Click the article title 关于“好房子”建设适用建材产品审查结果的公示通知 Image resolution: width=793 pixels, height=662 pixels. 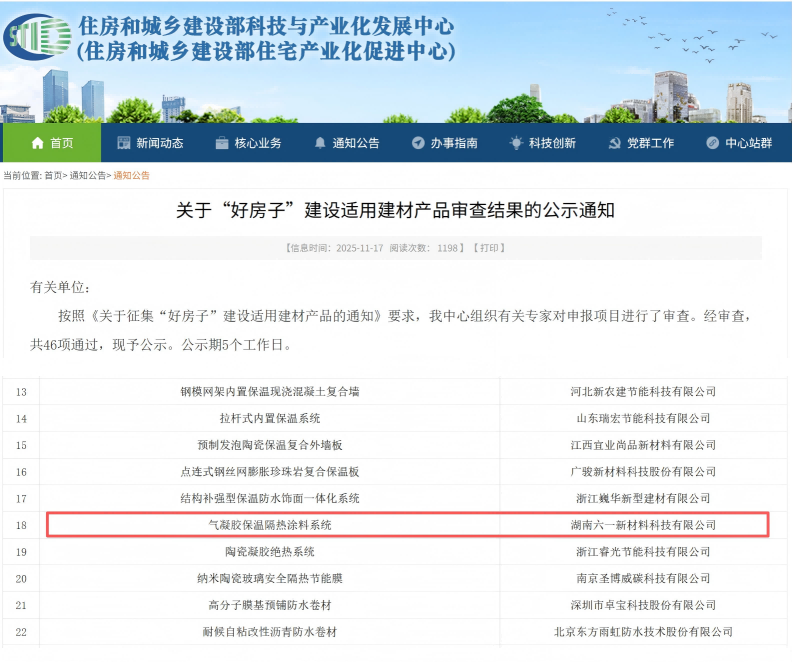coord(395,210)
